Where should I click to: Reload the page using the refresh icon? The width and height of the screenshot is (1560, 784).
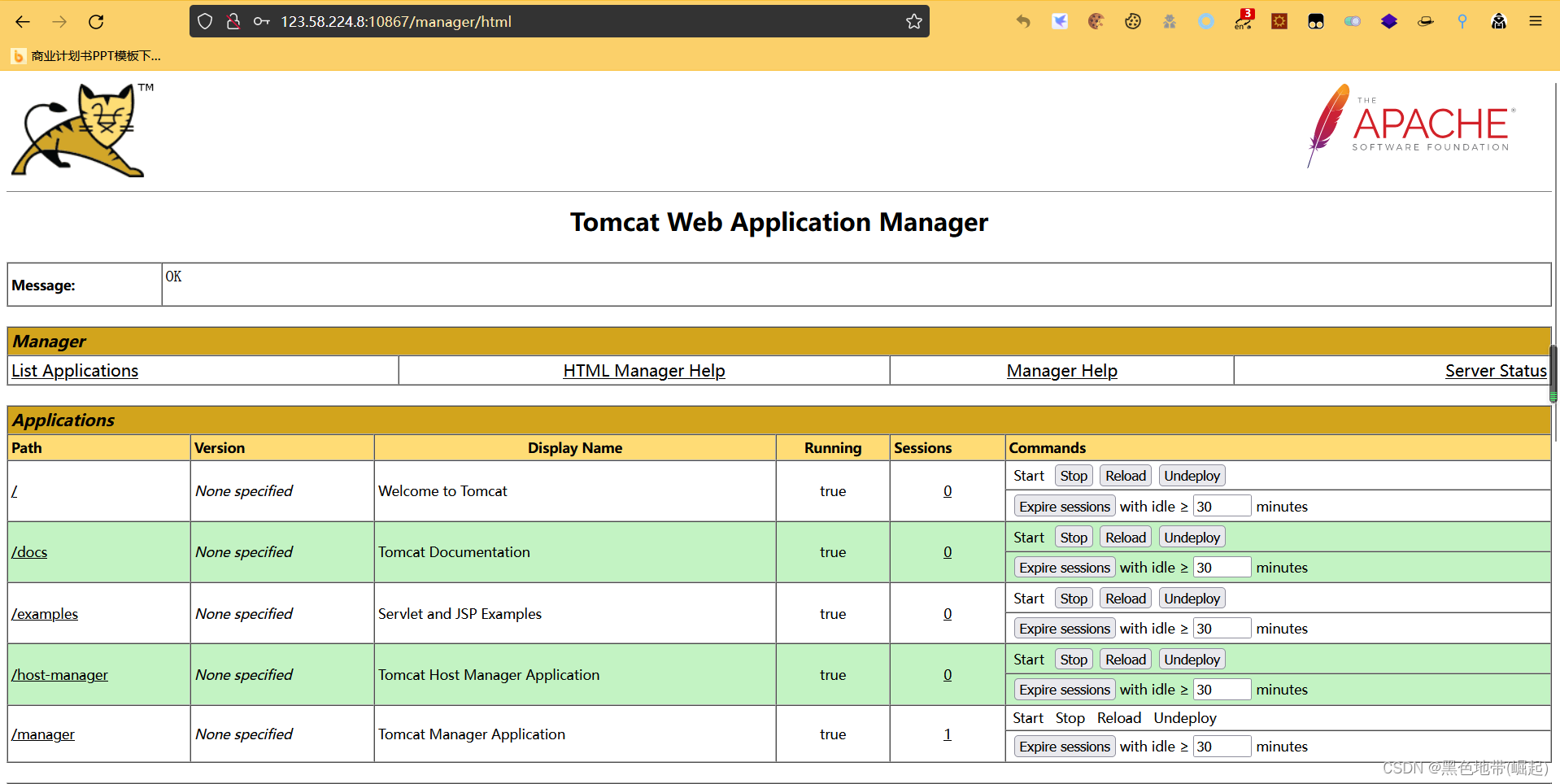click(x=95, y=21)
